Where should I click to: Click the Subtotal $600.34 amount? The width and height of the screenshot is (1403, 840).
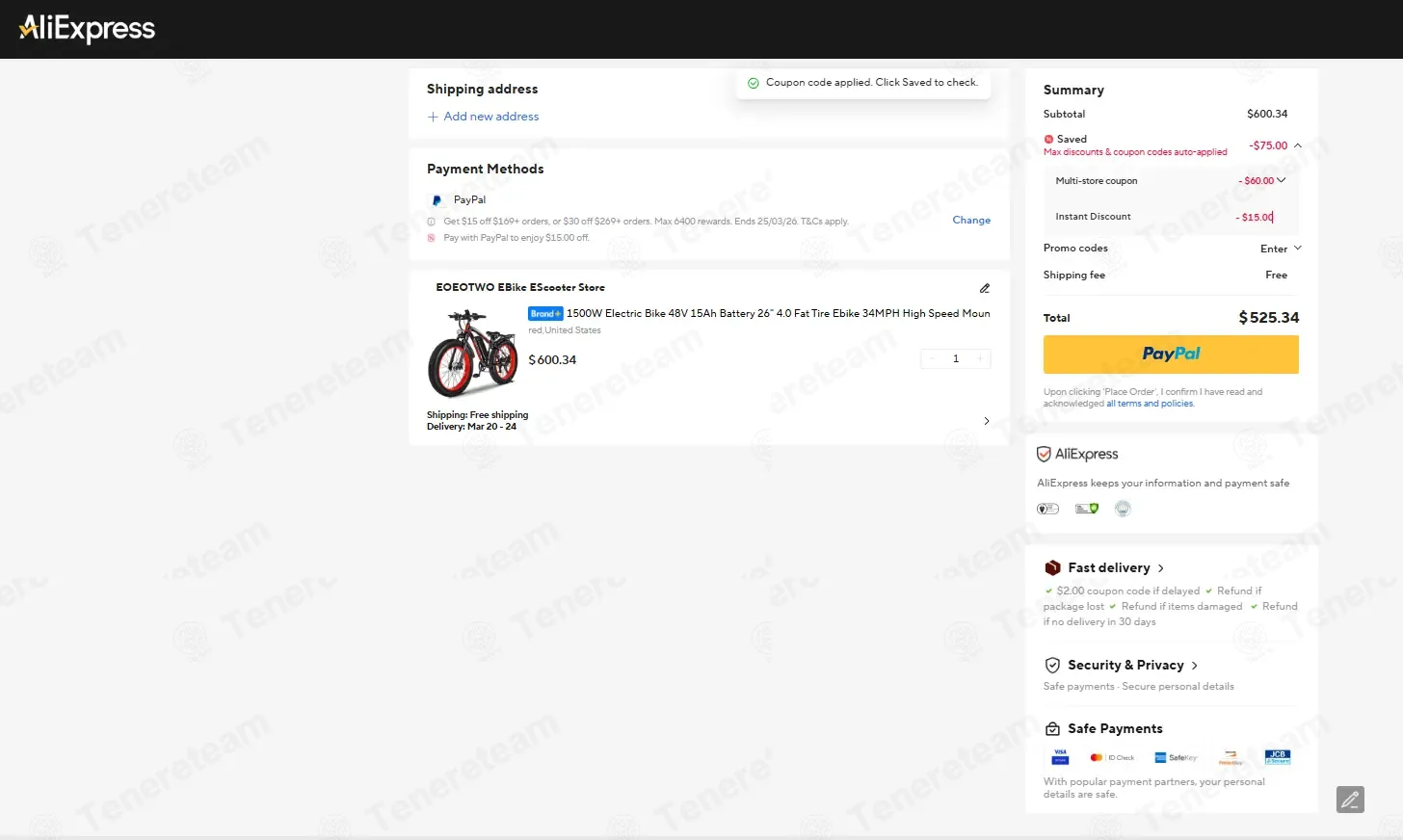point(1267,115)
